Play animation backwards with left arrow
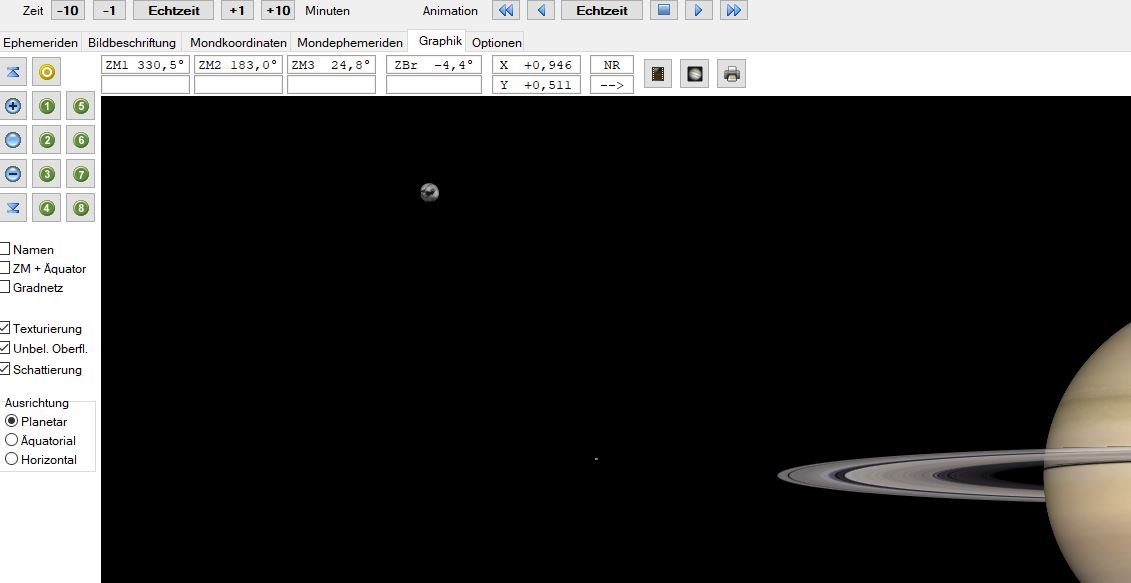Screen dimensions: 1131x583 541,10
